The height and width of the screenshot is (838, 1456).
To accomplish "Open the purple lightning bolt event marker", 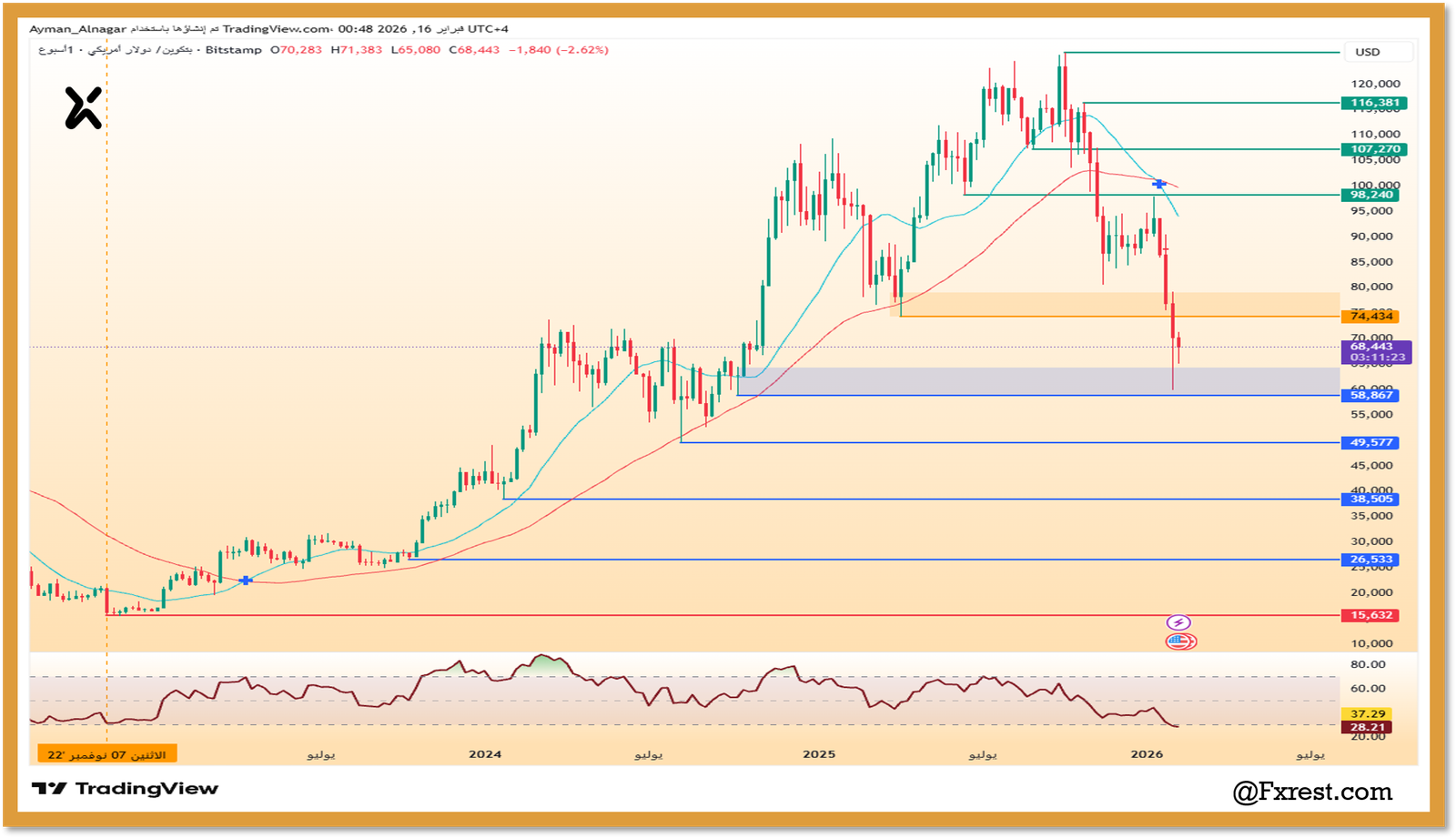I will [x=1178, y=621].
